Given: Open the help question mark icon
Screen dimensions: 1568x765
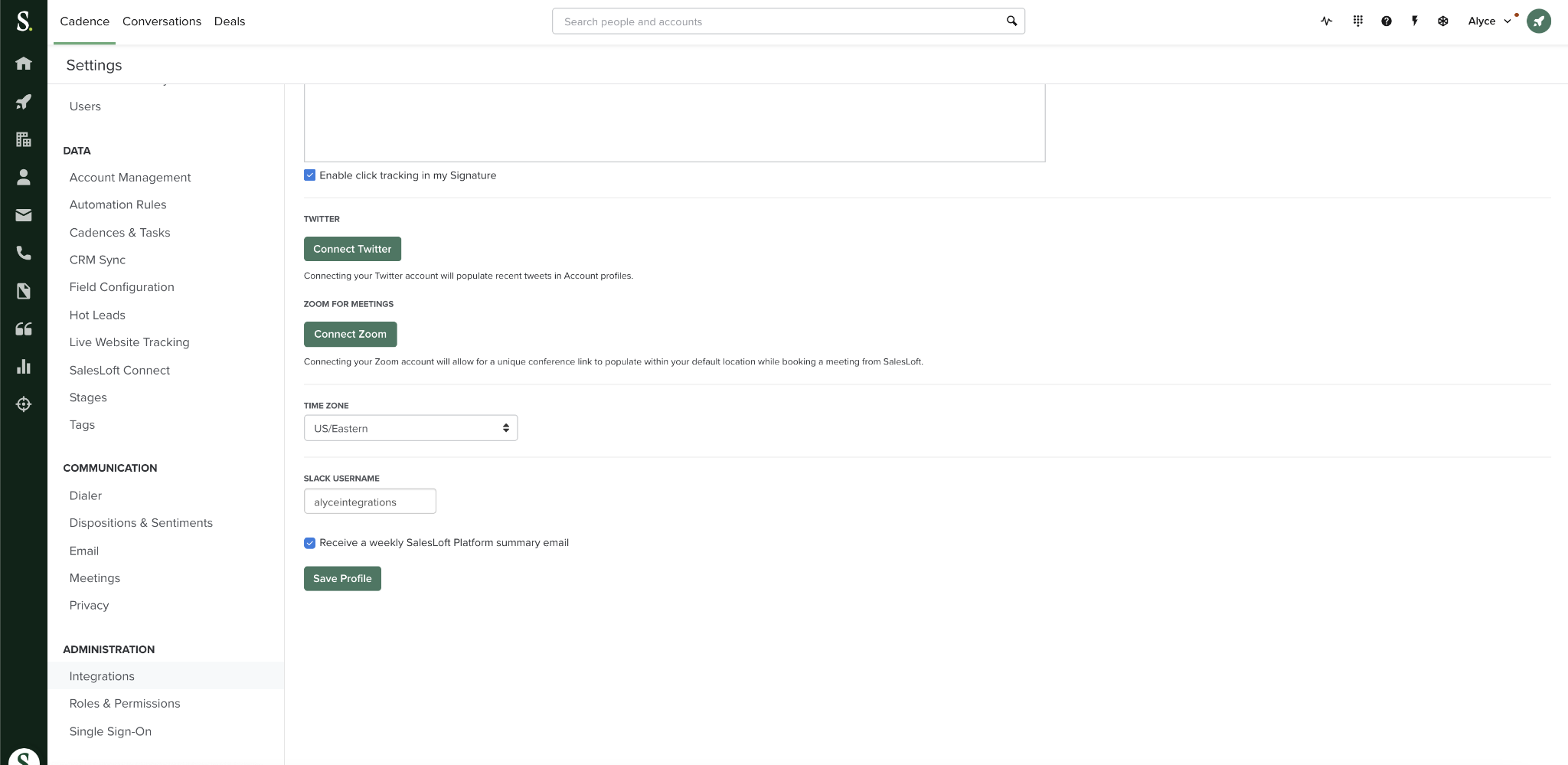Looking at the screenshot, I should coord(1387,21).
